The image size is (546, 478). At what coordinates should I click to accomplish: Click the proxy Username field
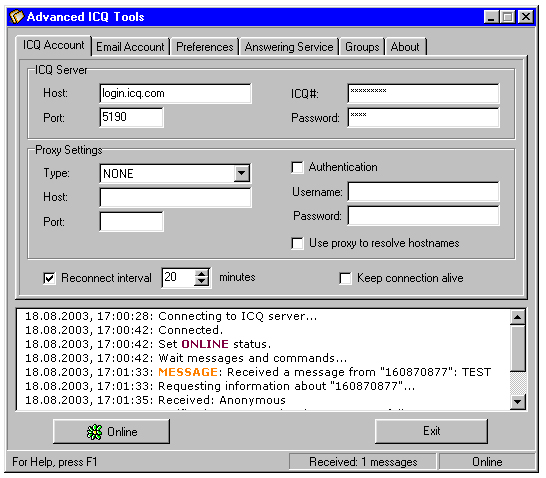click(423, 191)
